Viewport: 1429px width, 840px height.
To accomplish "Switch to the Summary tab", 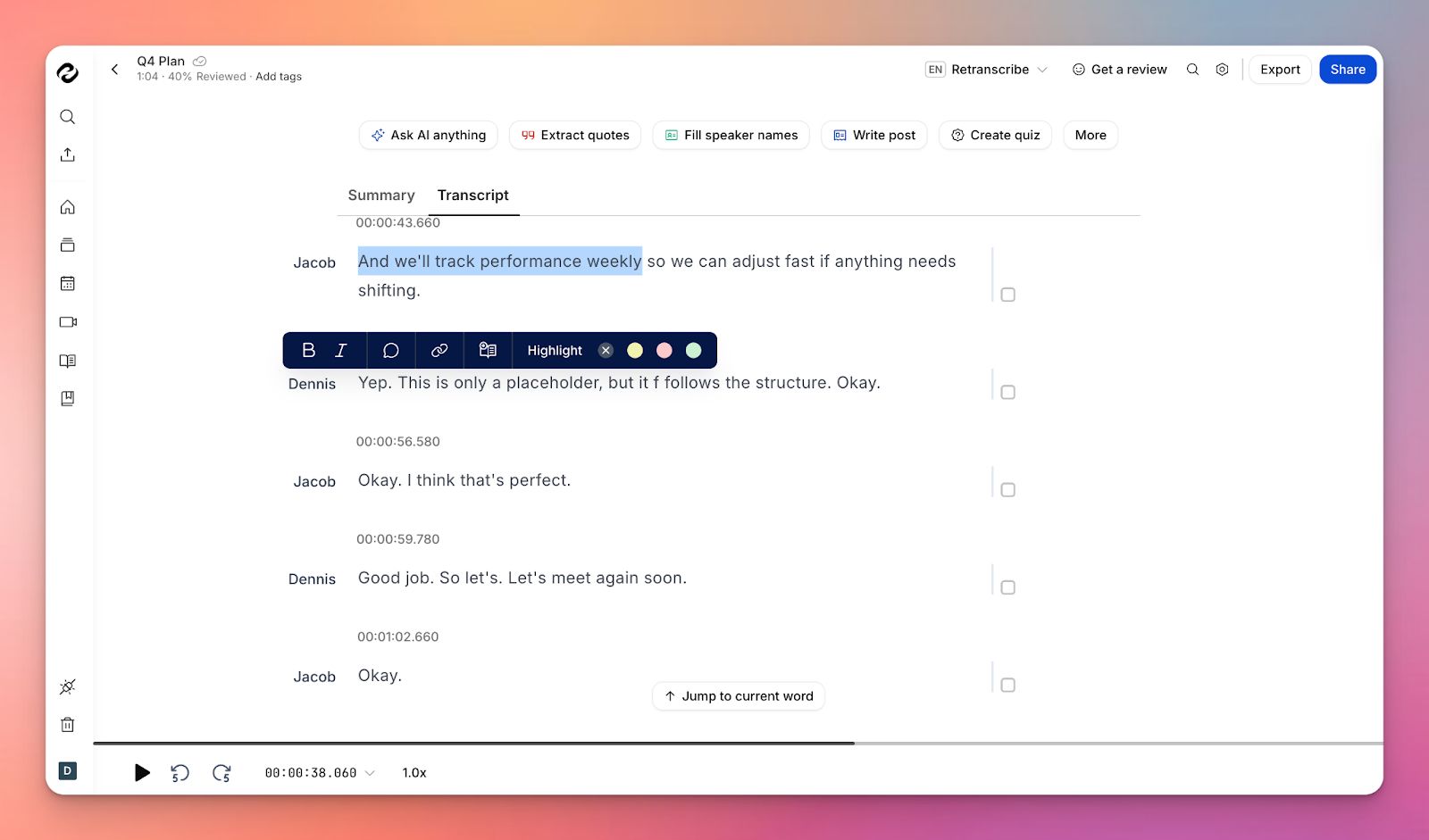I will click(x=380, y=195).
